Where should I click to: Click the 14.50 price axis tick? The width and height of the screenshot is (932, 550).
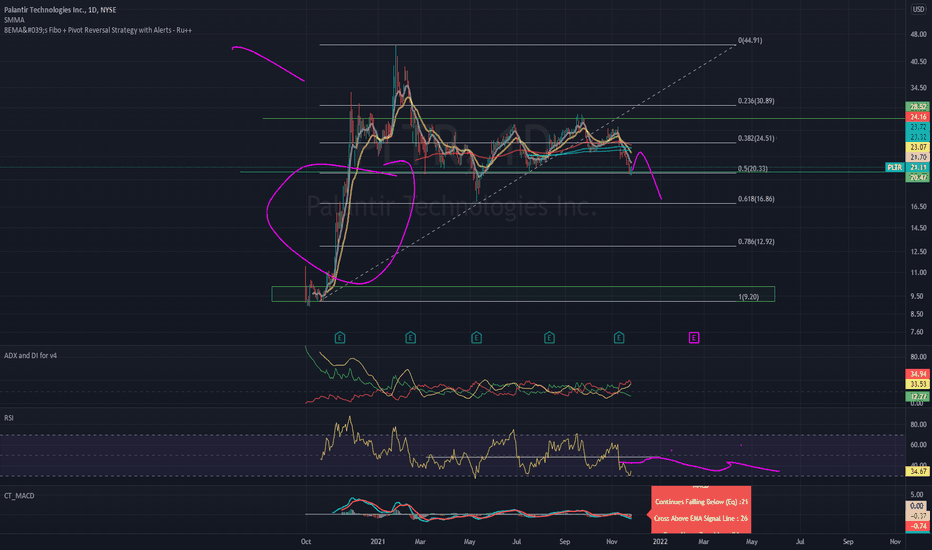click(x=918, y=228)
